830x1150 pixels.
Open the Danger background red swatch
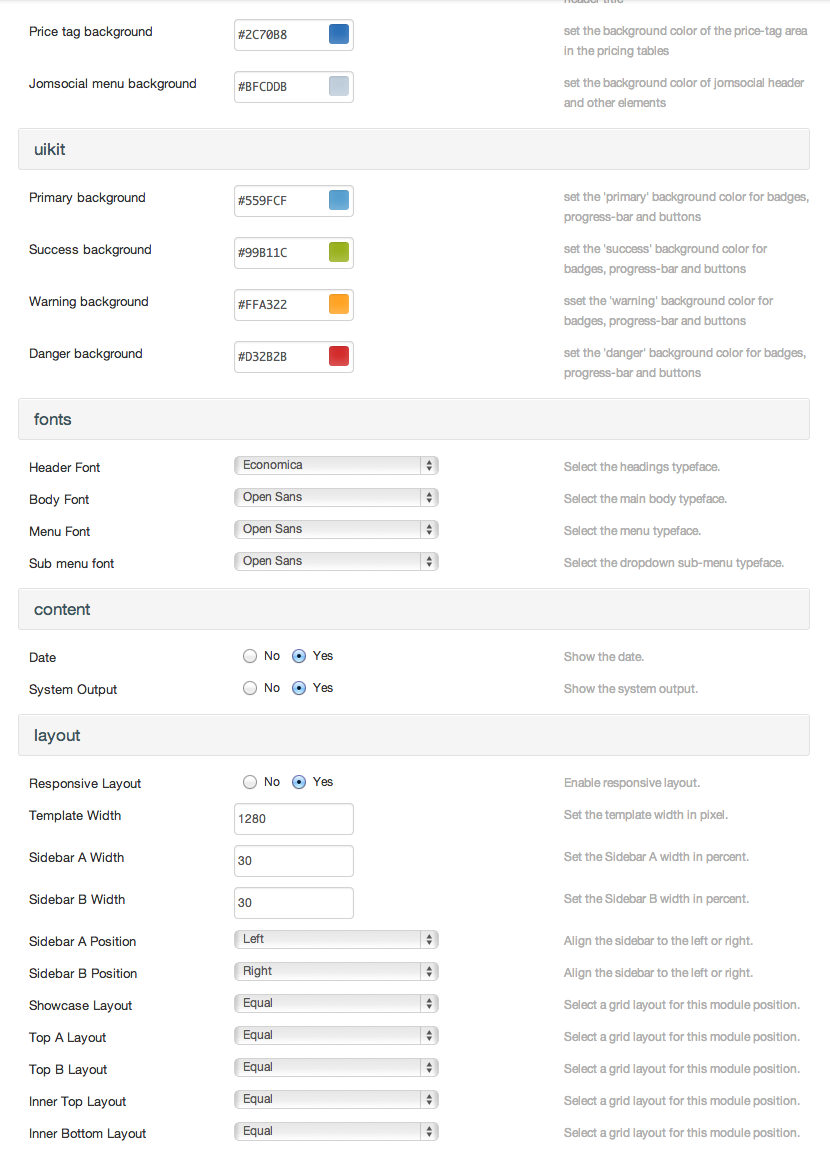[x=339, y=356]
